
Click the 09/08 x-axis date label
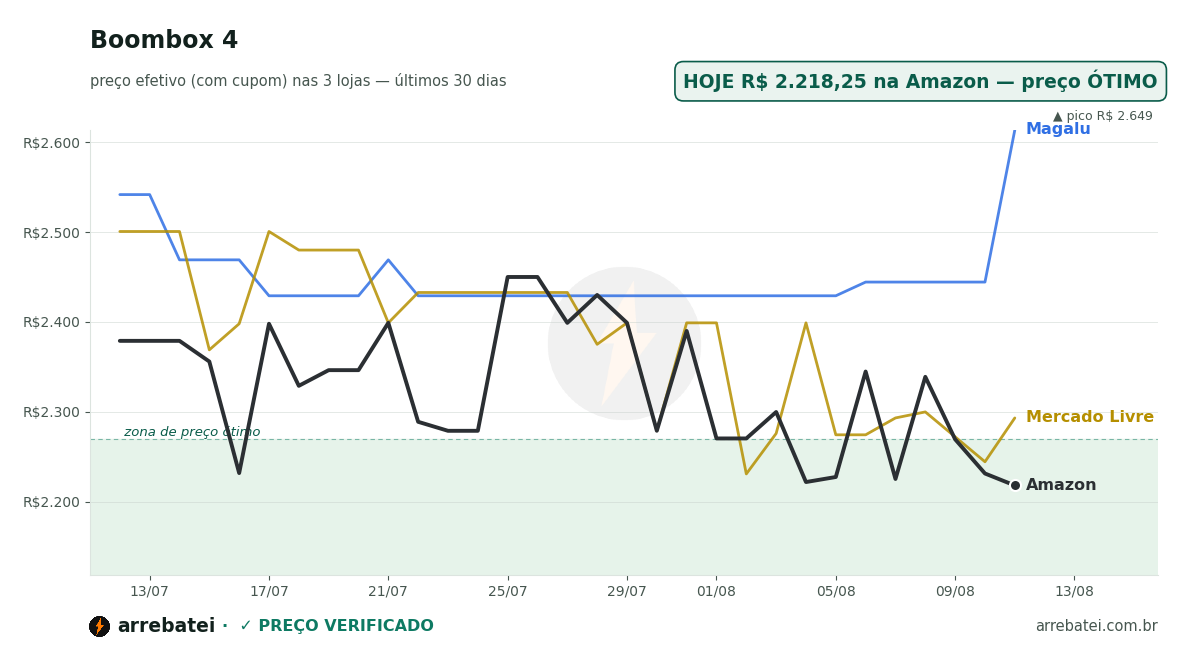(955, 591)
